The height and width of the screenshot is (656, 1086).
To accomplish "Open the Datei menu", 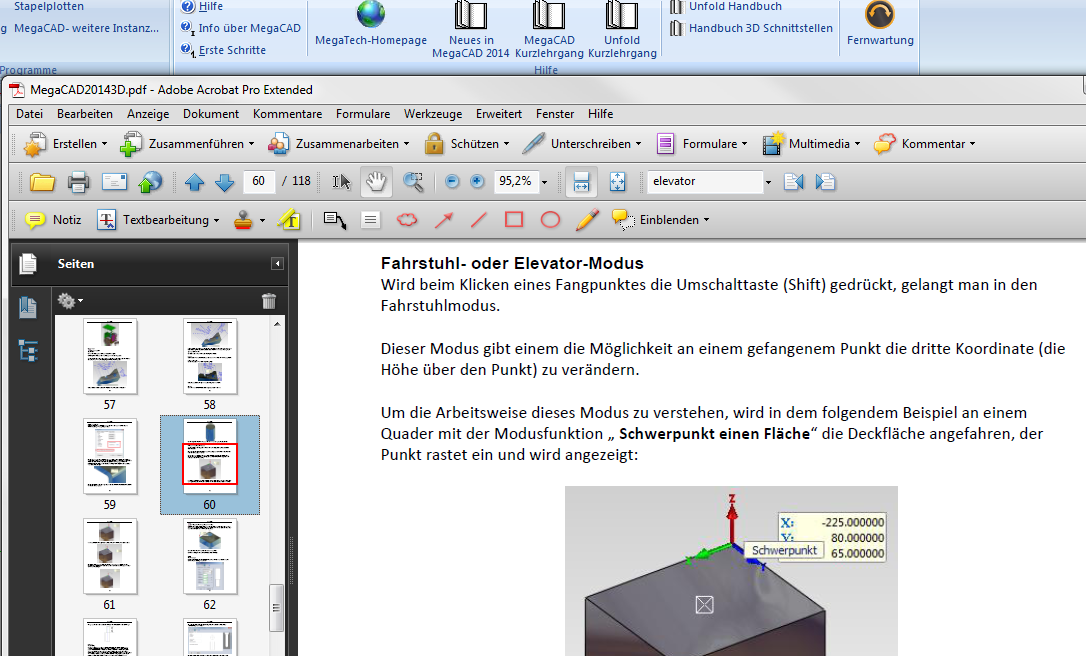I will pos(30,114).
